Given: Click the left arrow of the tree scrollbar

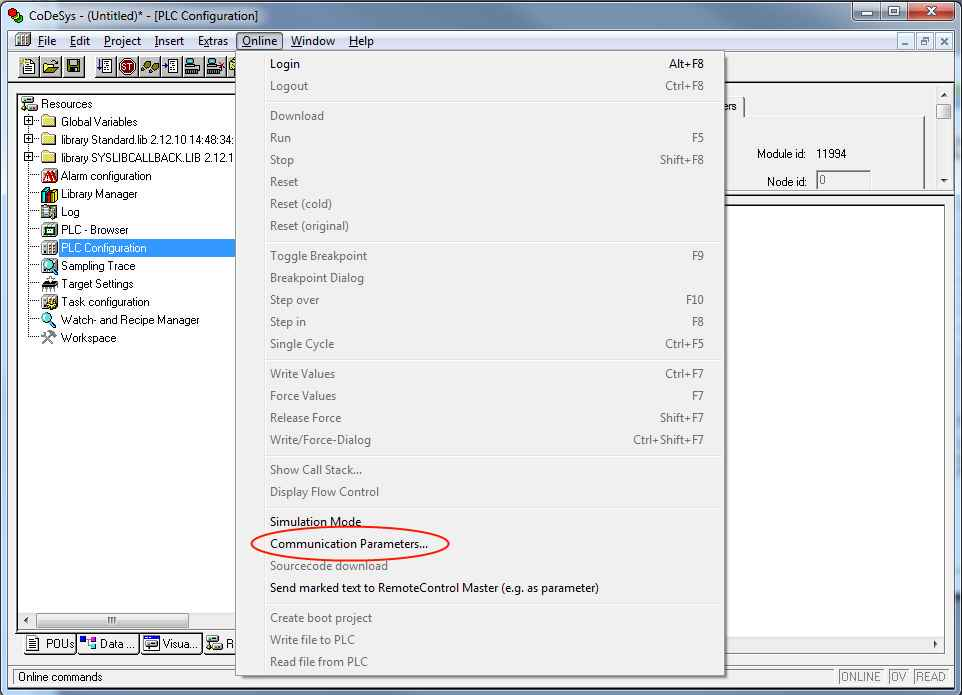Looking at the screenshot, I should [x=26, y=620].
